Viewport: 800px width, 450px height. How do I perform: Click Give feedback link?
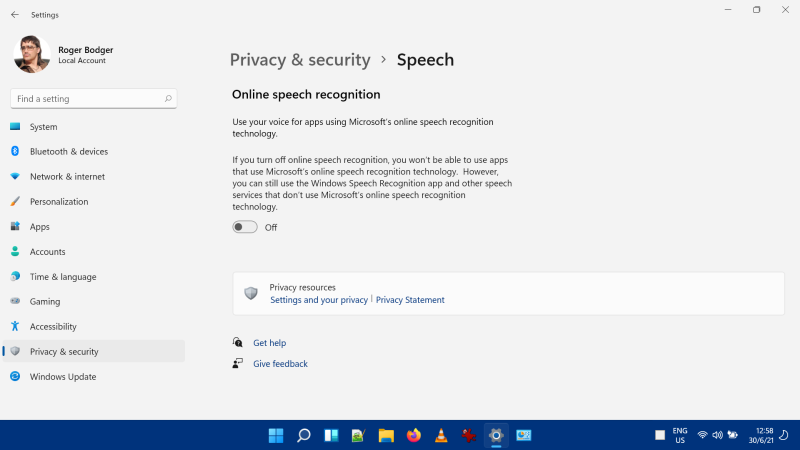tap(280, 364)
